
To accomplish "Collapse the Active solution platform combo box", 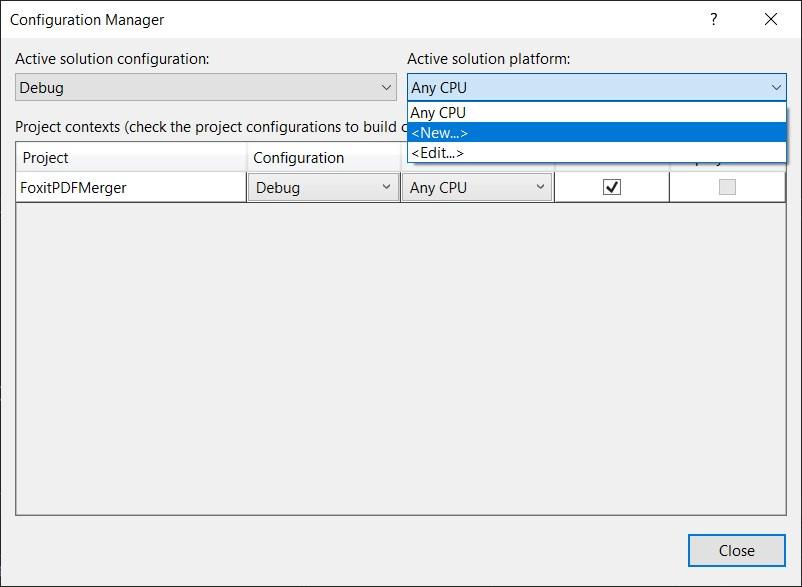I will coord(596,87).
